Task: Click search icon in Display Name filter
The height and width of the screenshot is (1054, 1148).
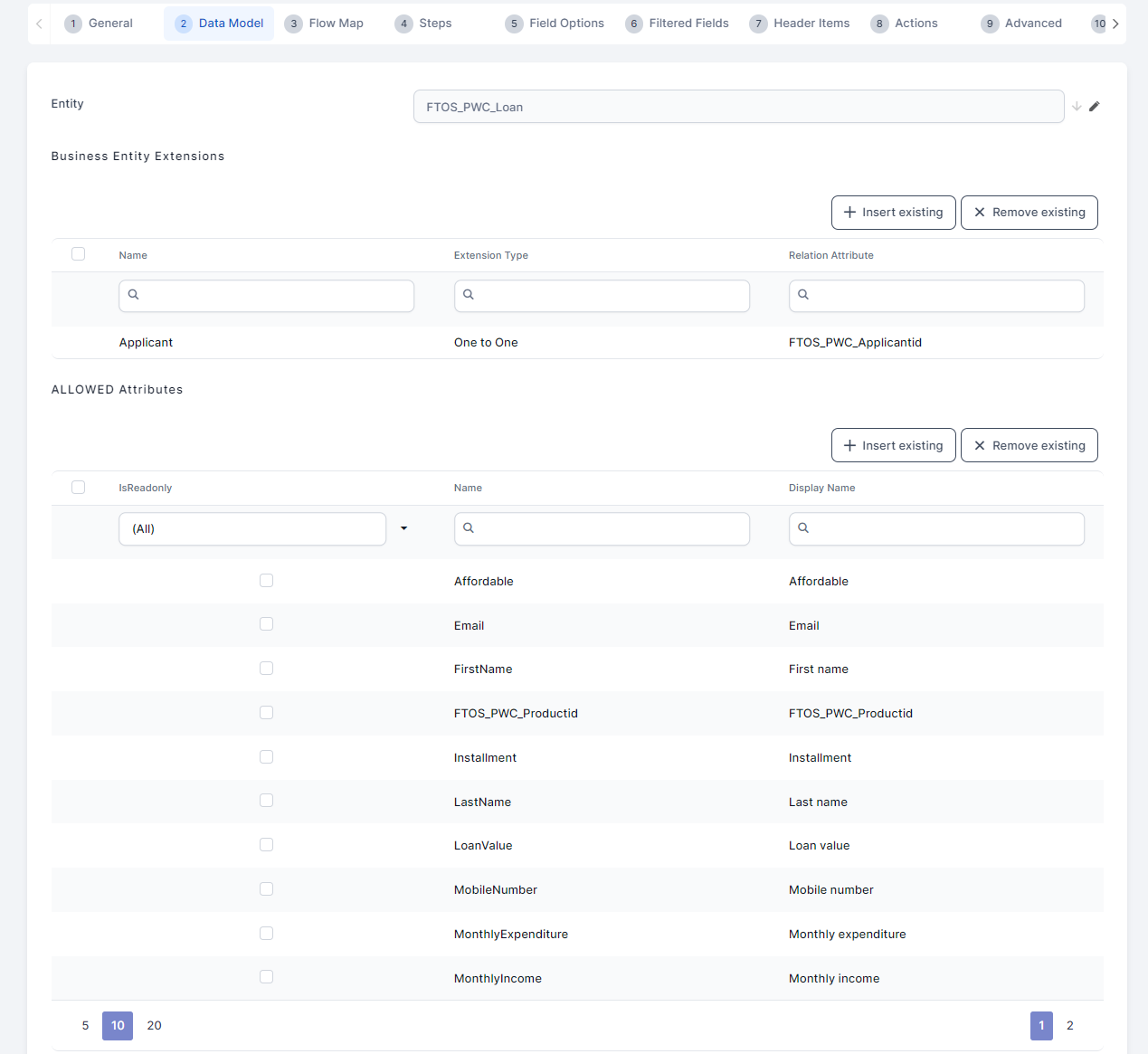Action: (x=803, y=528)
